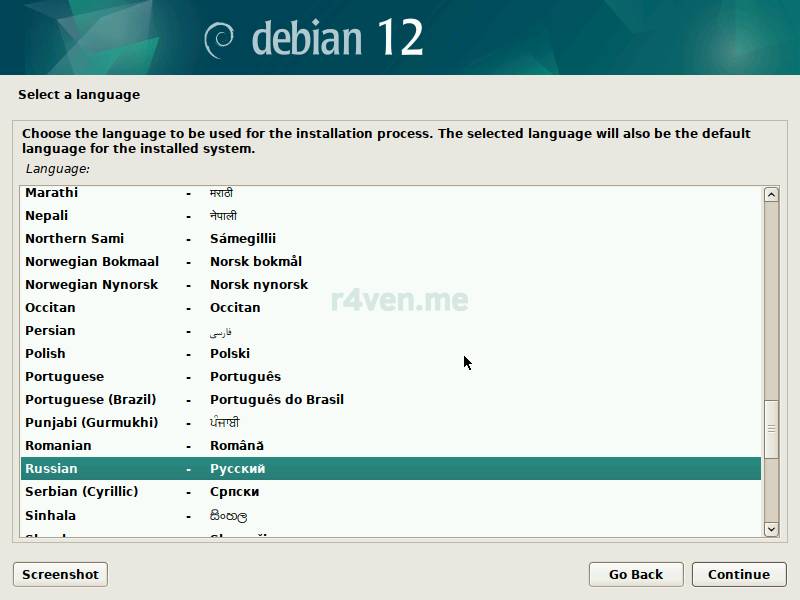
Task: Click the scrollbar down arrow
Action: (x=771, y=528)
